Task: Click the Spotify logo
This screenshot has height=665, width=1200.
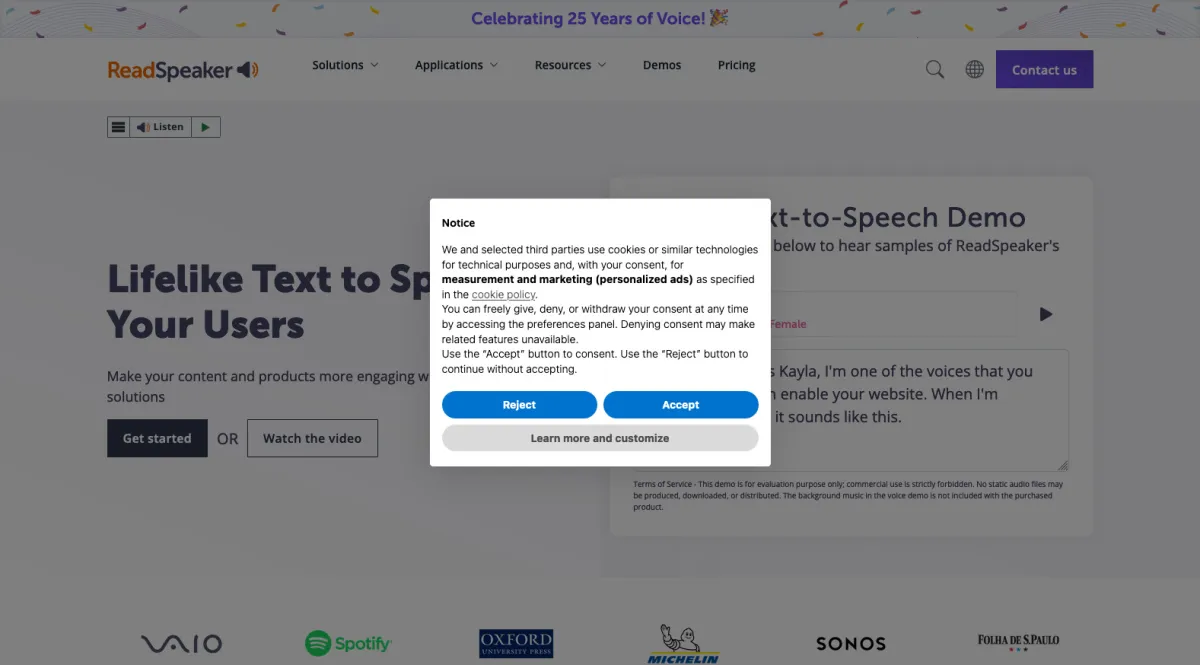Action: click(348, 643)
